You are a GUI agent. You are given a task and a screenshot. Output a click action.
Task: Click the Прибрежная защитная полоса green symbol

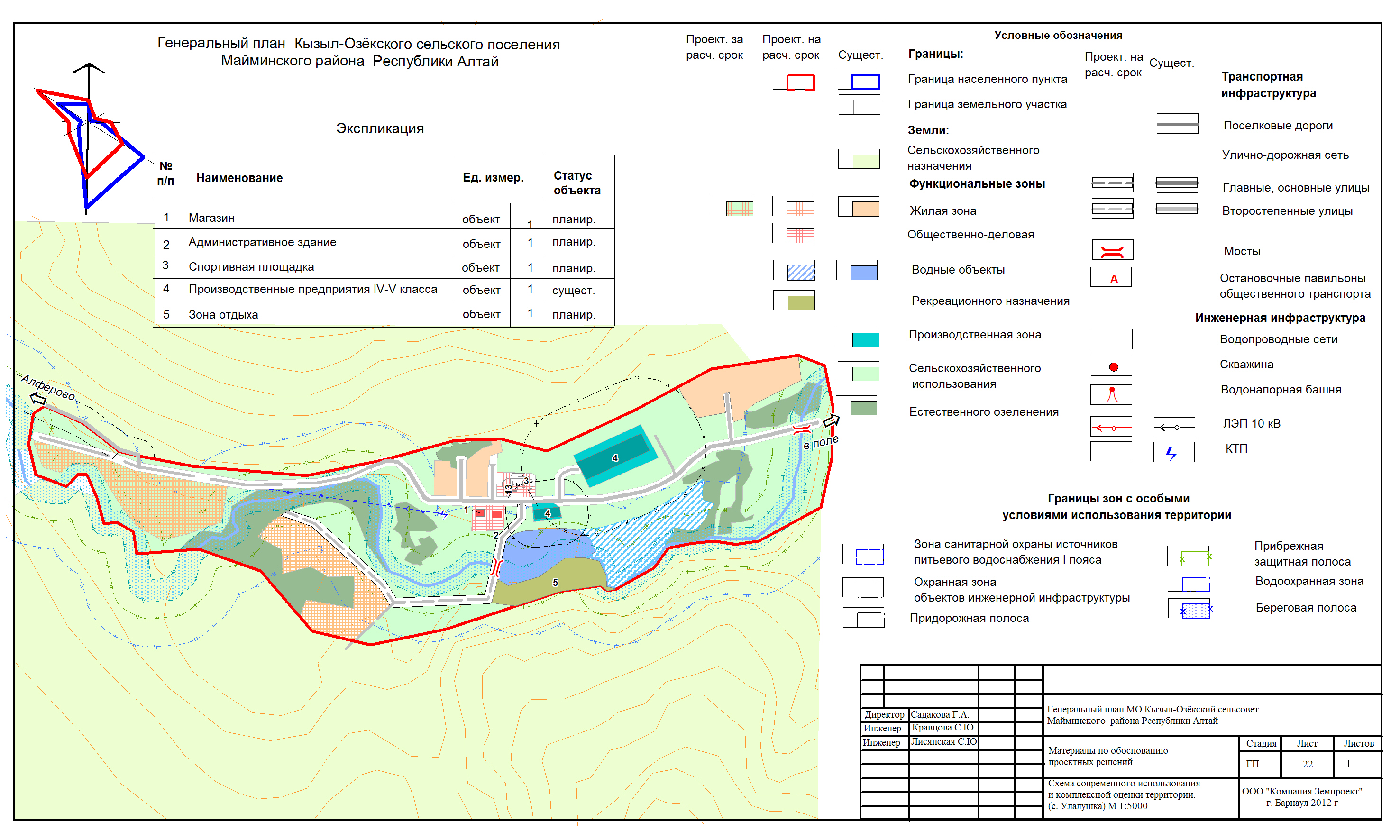(1190, 556)
